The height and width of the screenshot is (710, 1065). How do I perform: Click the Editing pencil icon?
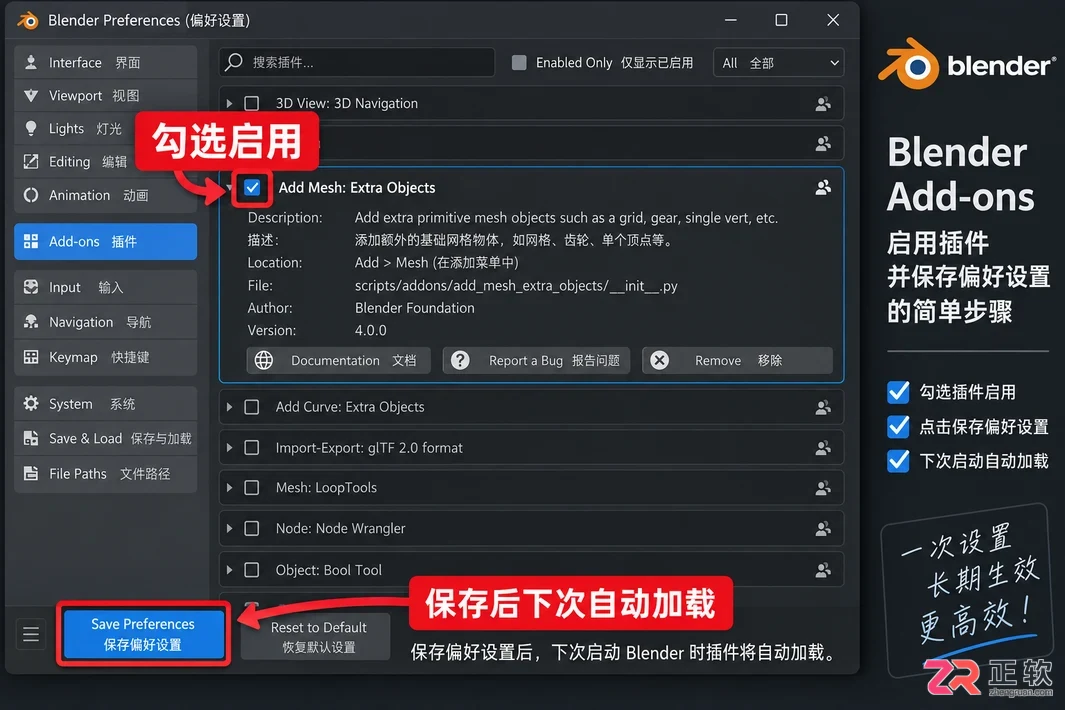point(31,162)
